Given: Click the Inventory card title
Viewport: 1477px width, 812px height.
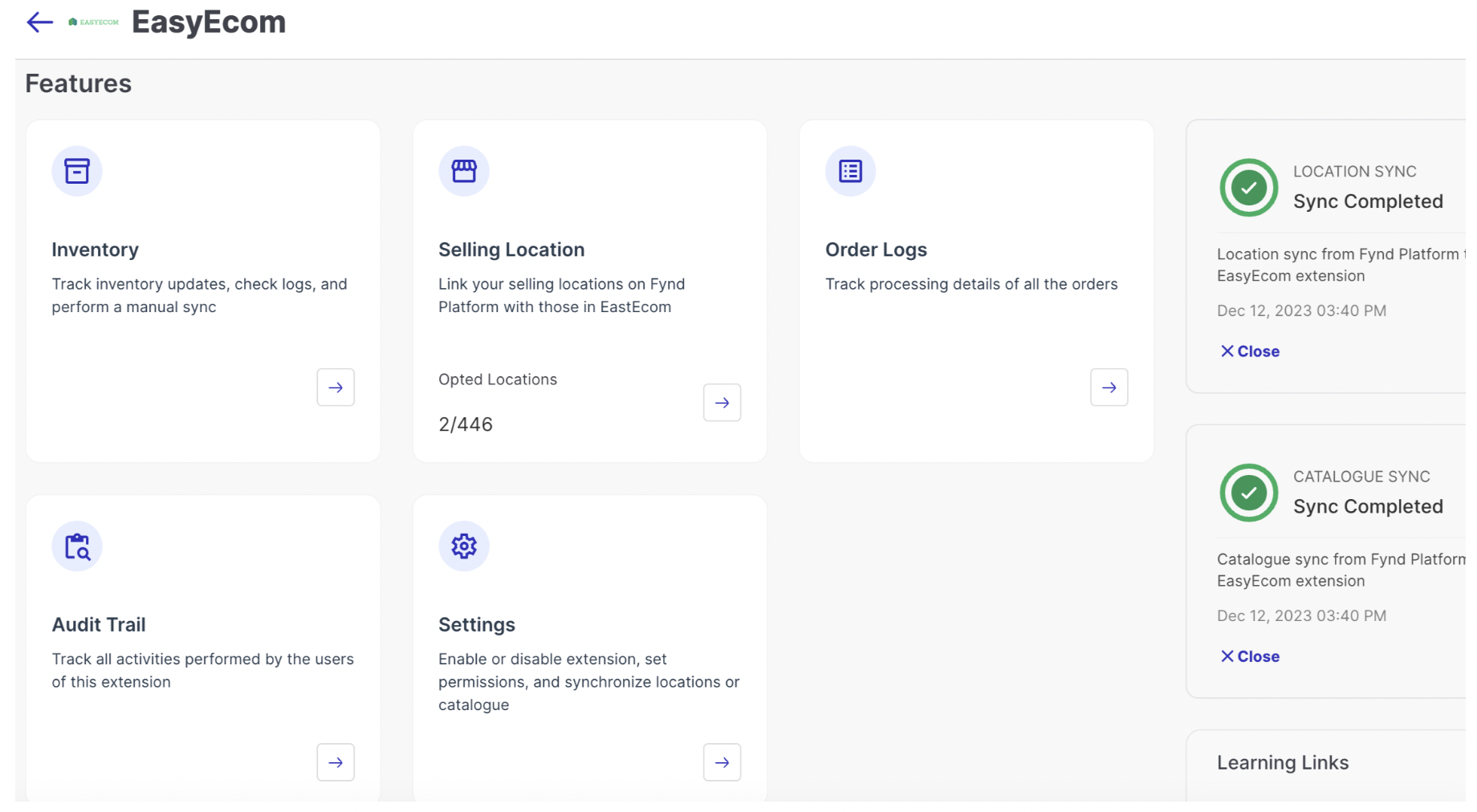Looking at the screenshot, I should coord(96,250).
